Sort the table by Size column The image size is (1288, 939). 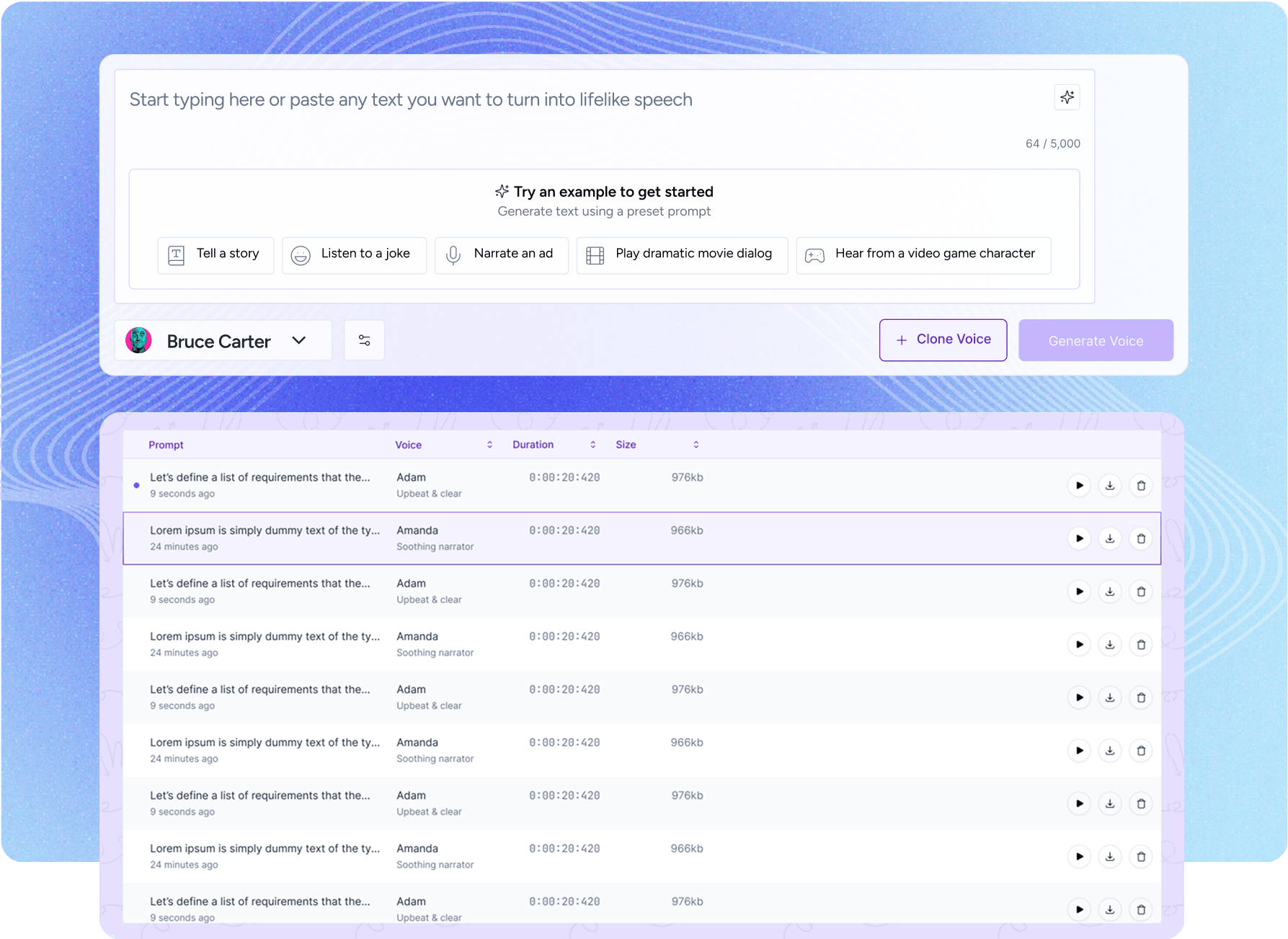[x=696, y=445]
